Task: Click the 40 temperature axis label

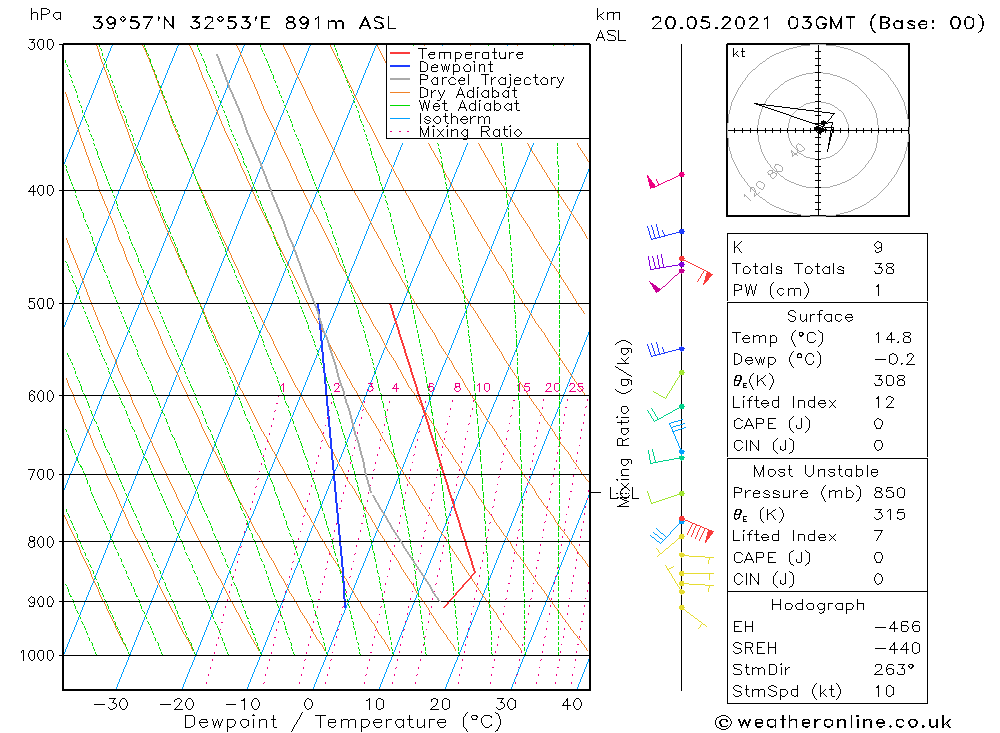Action: click(x=572, y=704)
